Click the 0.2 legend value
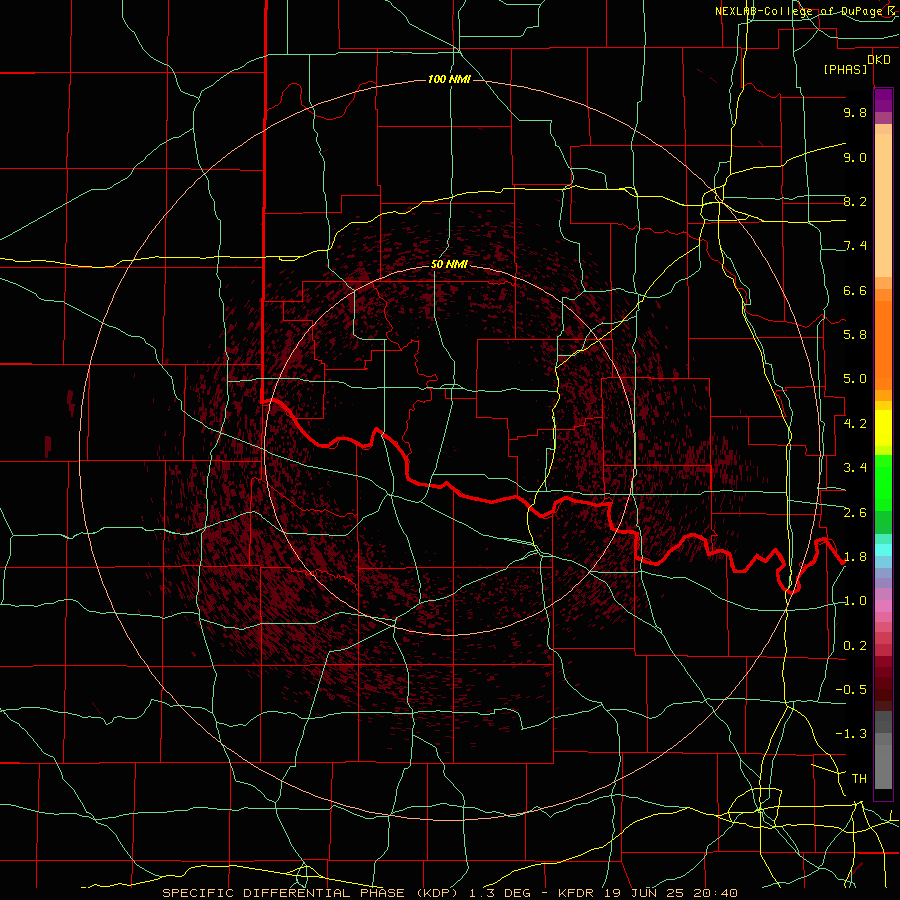The width and height of the screenshot is (900, 900). point(855,646)
